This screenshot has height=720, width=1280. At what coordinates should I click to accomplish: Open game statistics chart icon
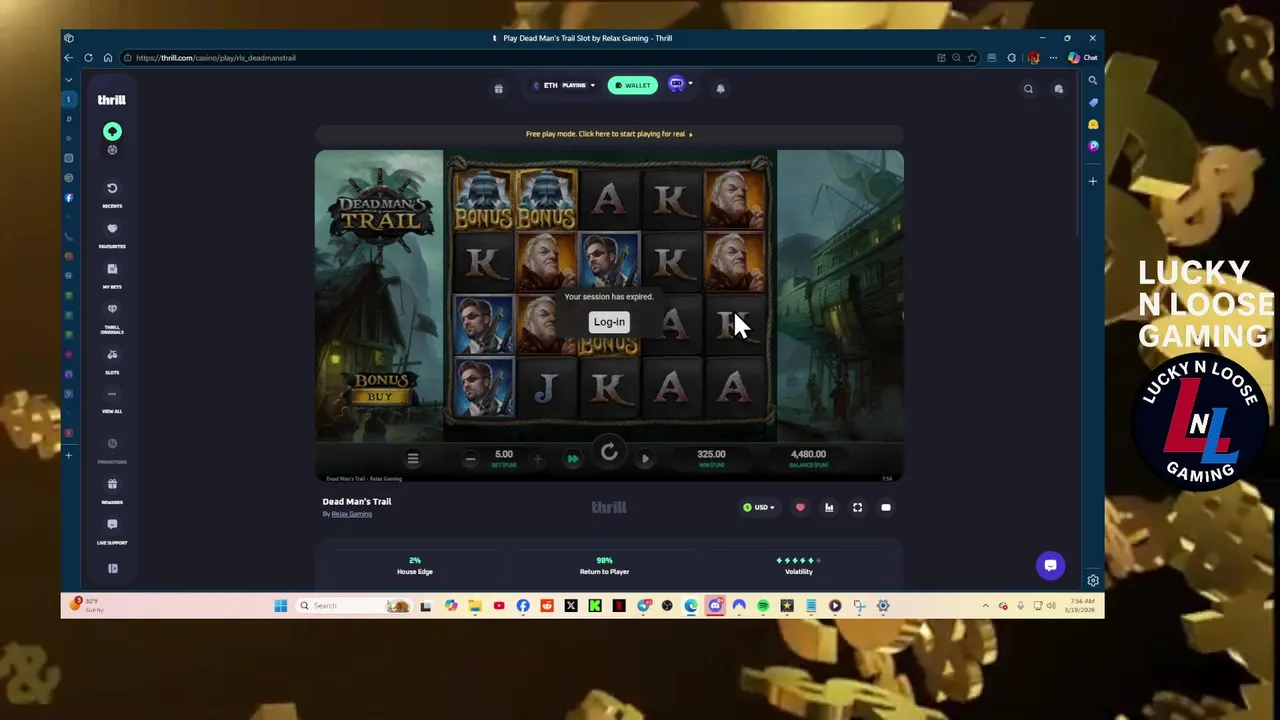click(829, 508)
